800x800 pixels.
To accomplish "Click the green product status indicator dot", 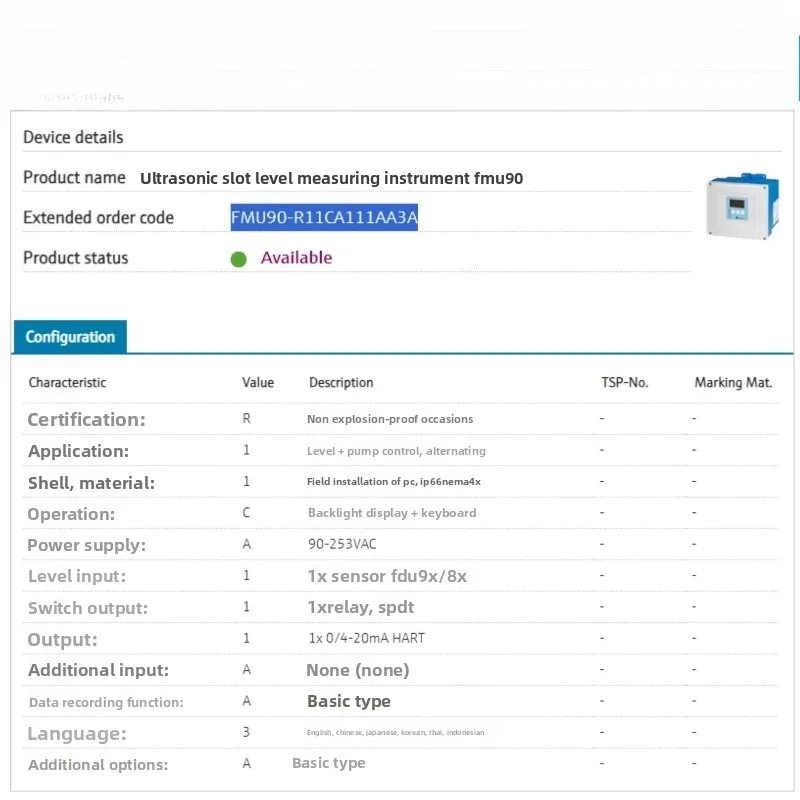I will [x=238, y=259].
